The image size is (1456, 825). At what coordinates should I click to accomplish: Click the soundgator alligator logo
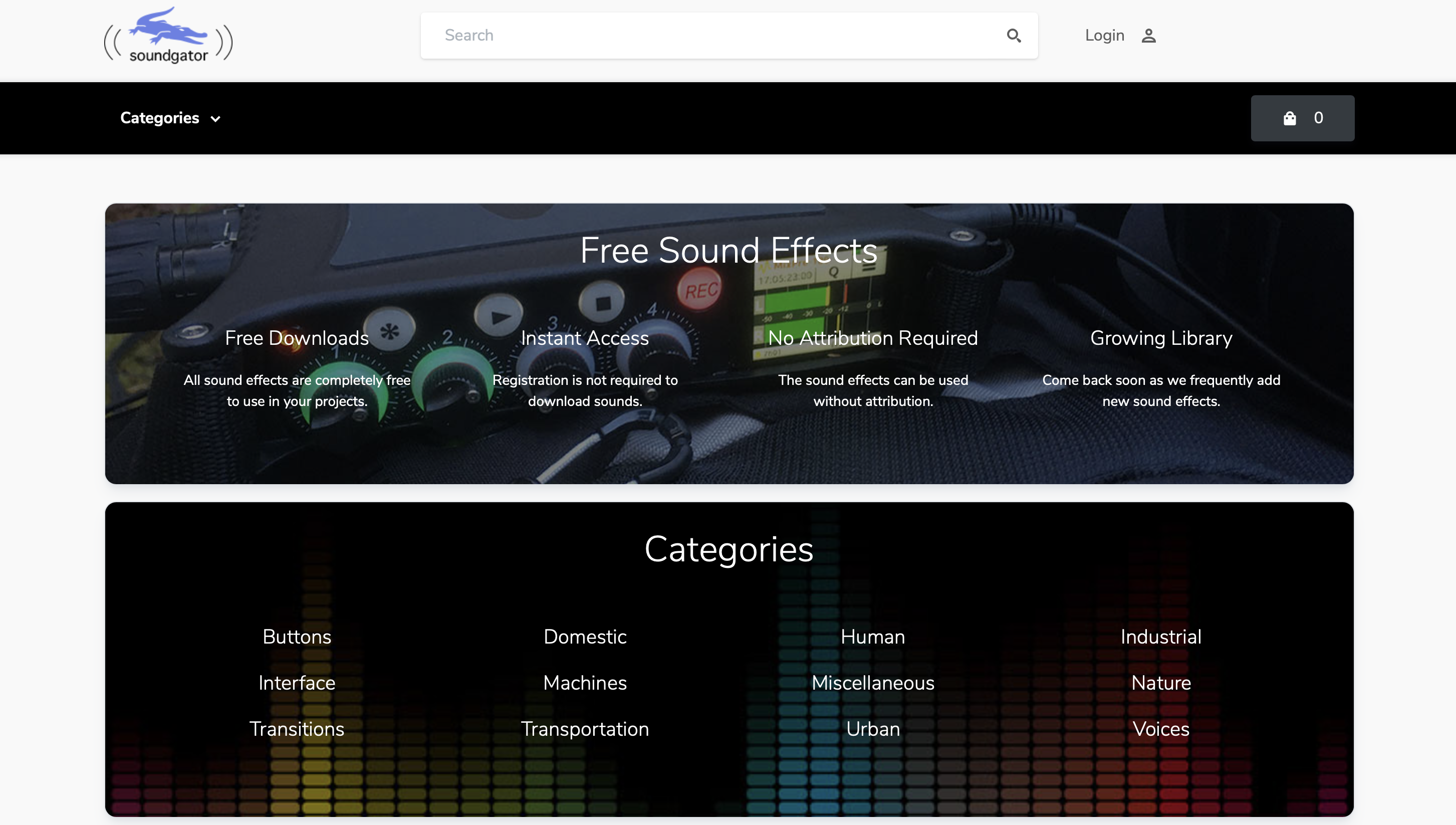(x=168, y=36)
